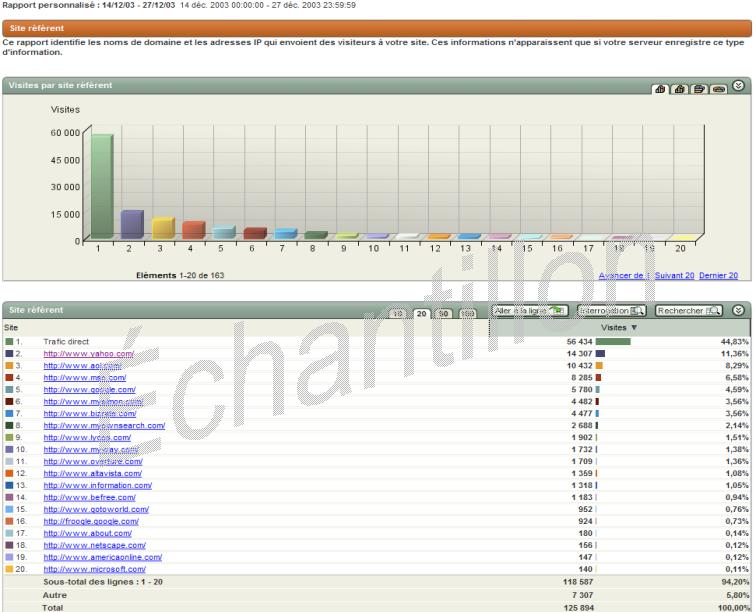This screenshot has height=612, width=756.
Task: Select the first 3D bar chart type icon
Action: [x=662, y=87]
